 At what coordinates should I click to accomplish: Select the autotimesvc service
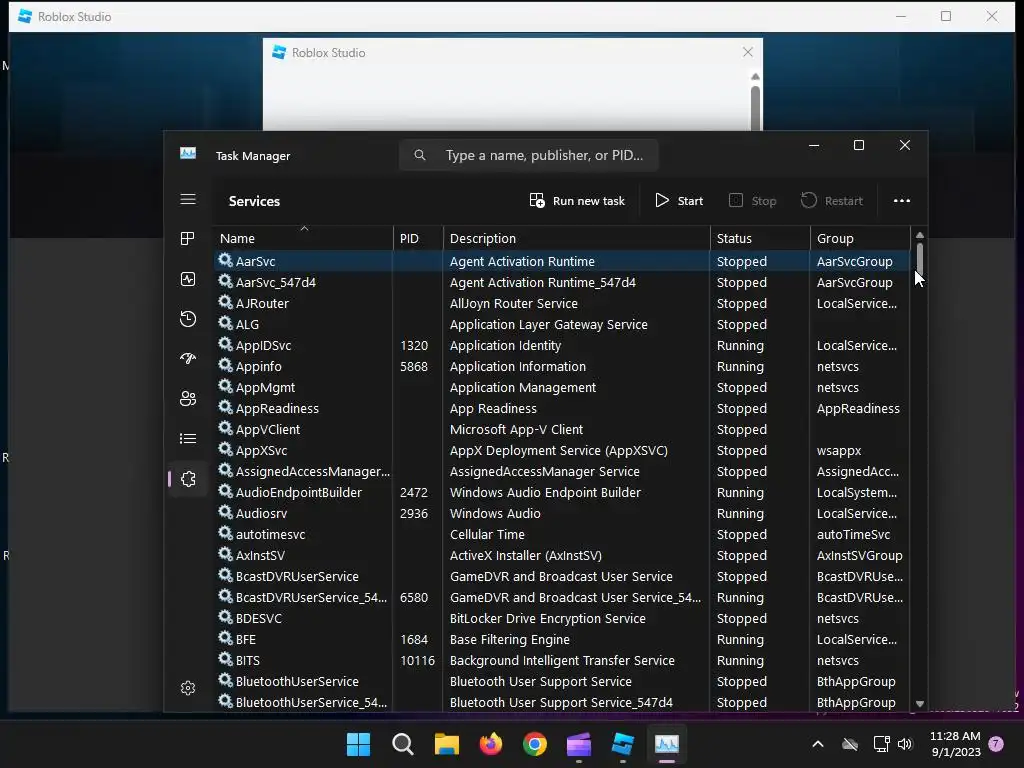(562, 534)
